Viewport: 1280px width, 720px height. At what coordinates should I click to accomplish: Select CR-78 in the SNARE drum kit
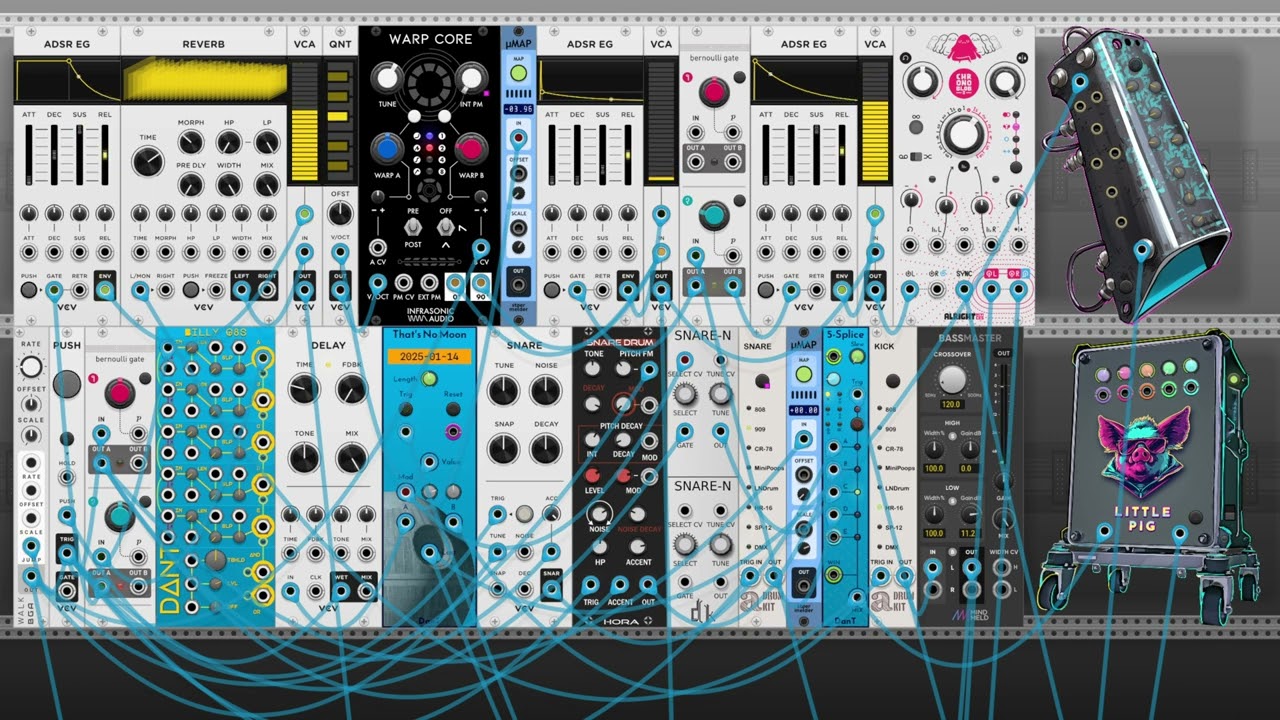click(x=748, y=449)
